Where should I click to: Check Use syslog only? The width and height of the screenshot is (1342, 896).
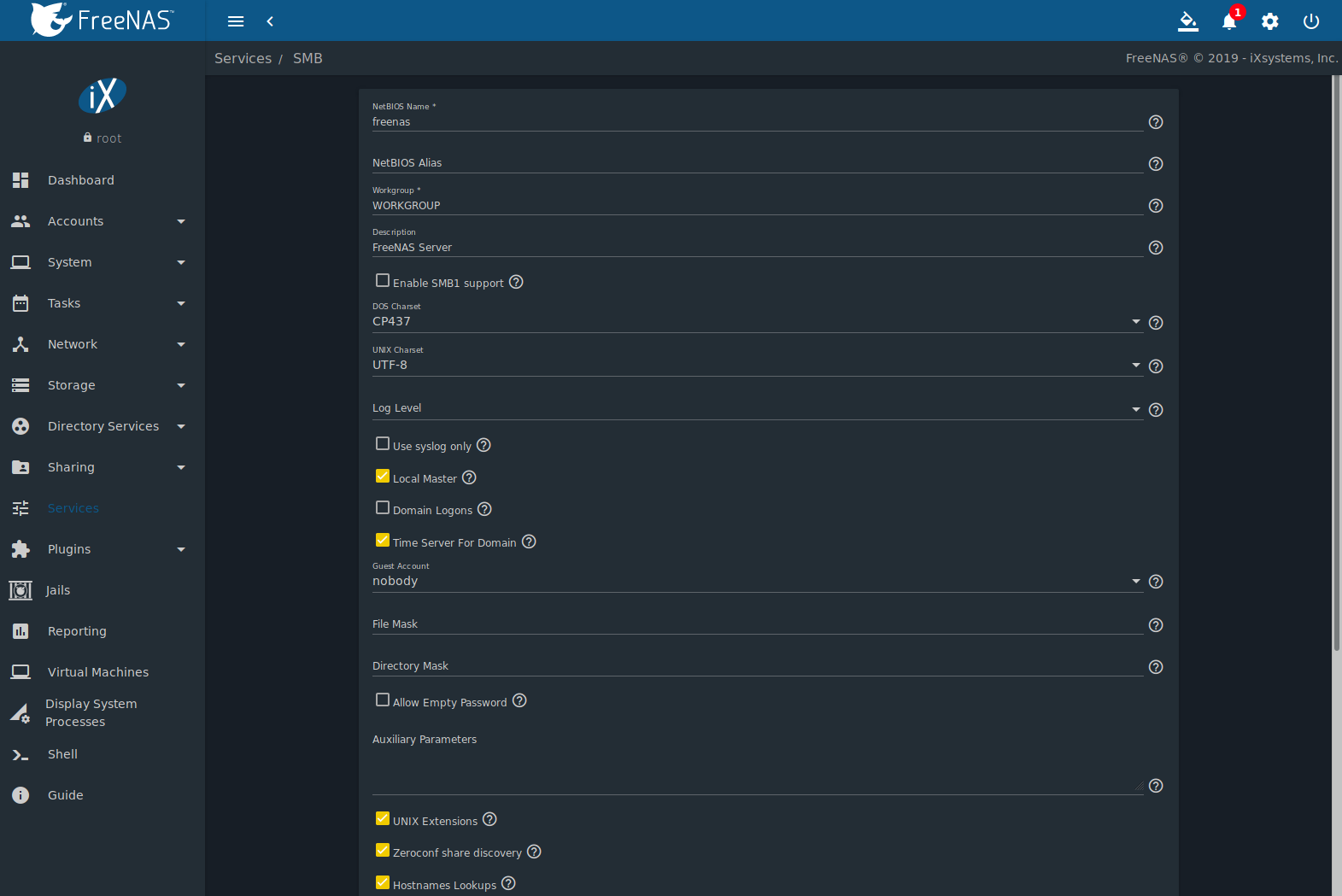(x=383, y=443)
